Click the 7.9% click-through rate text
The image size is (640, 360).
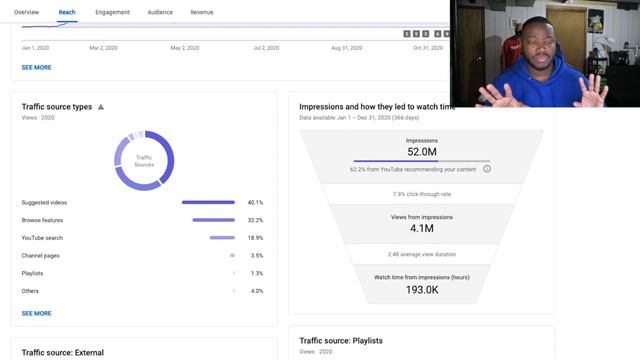coord(422,194)
